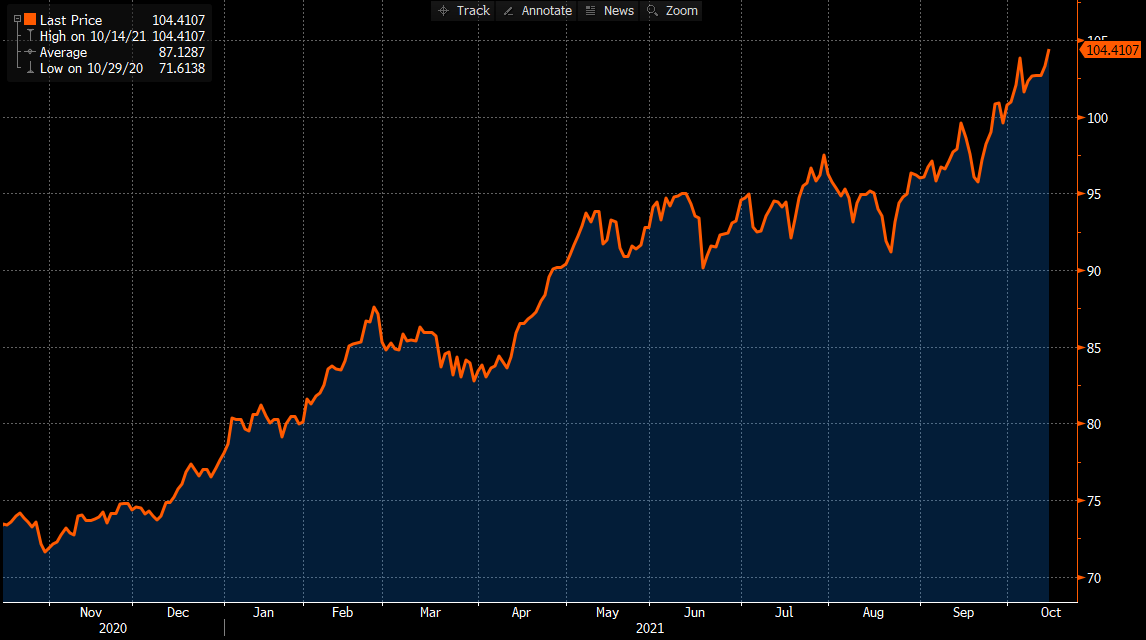This screenshot has width=1146, height=640.
Task: Select the Last Price legend label
Action: tap(70, 20)
